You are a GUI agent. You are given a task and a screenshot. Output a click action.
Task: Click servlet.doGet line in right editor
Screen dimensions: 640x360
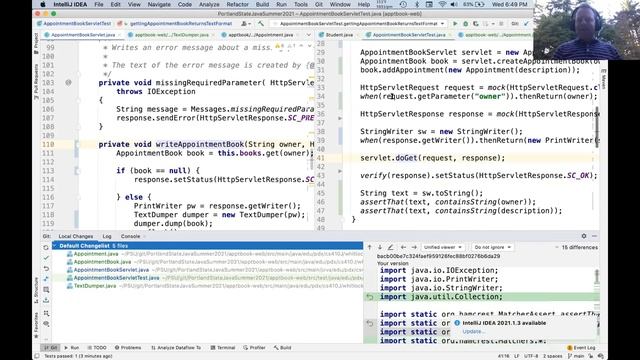pos(432,158)
